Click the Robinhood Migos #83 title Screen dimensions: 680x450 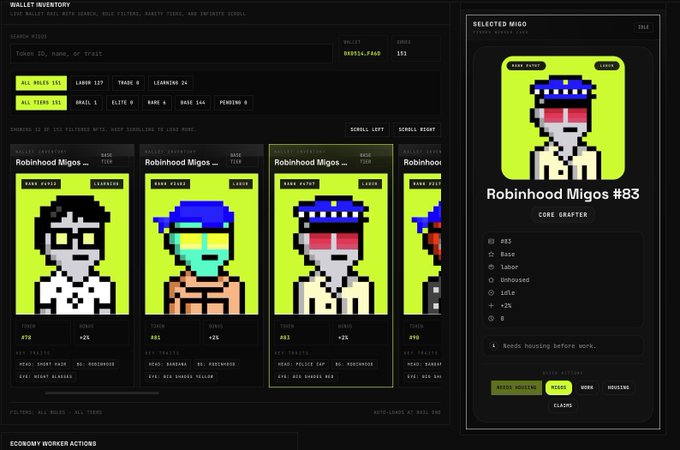[x=563, y=194]
